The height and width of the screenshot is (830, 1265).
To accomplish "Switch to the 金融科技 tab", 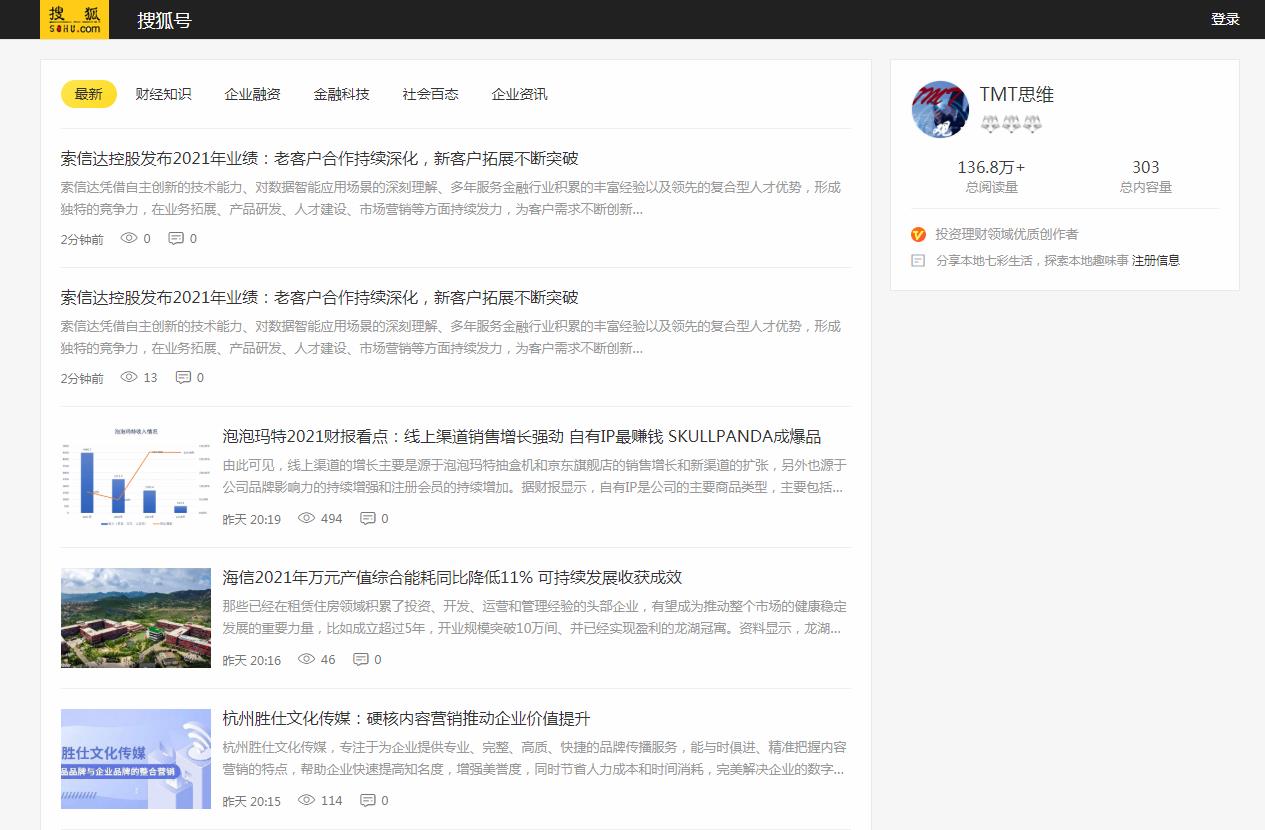I will 342,94.
